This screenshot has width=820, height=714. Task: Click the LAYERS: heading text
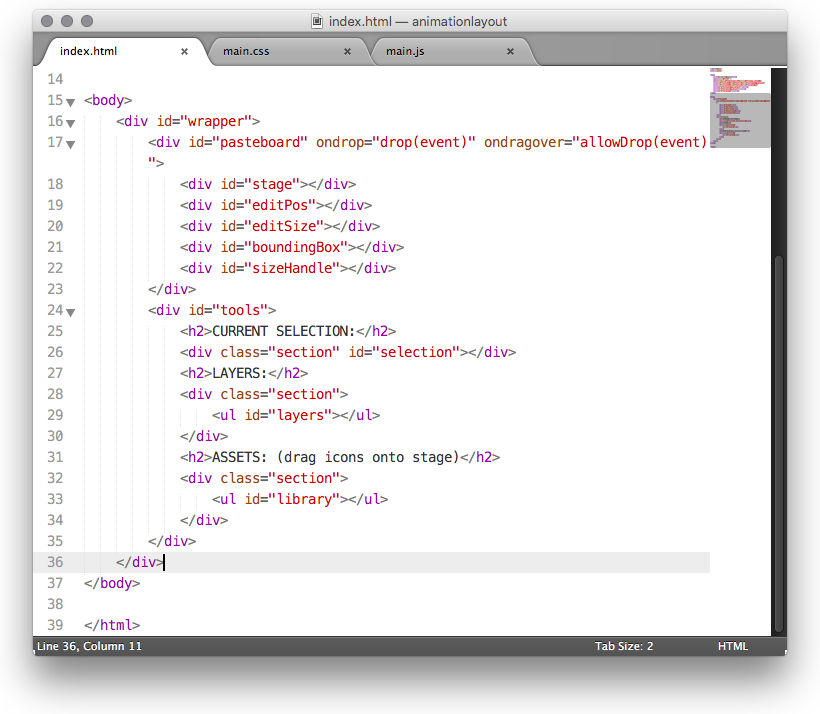(x=240, y=373)
